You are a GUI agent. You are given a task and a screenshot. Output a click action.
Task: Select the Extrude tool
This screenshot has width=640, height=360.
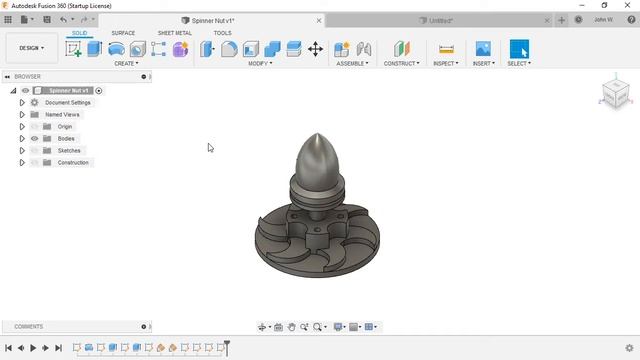95,49
